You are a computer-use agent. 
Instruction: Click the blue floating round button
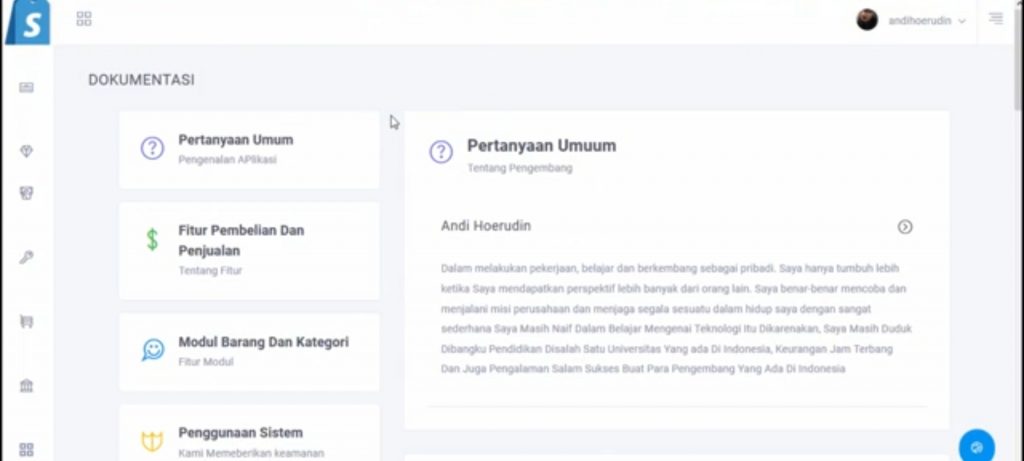tap(975, 445)
